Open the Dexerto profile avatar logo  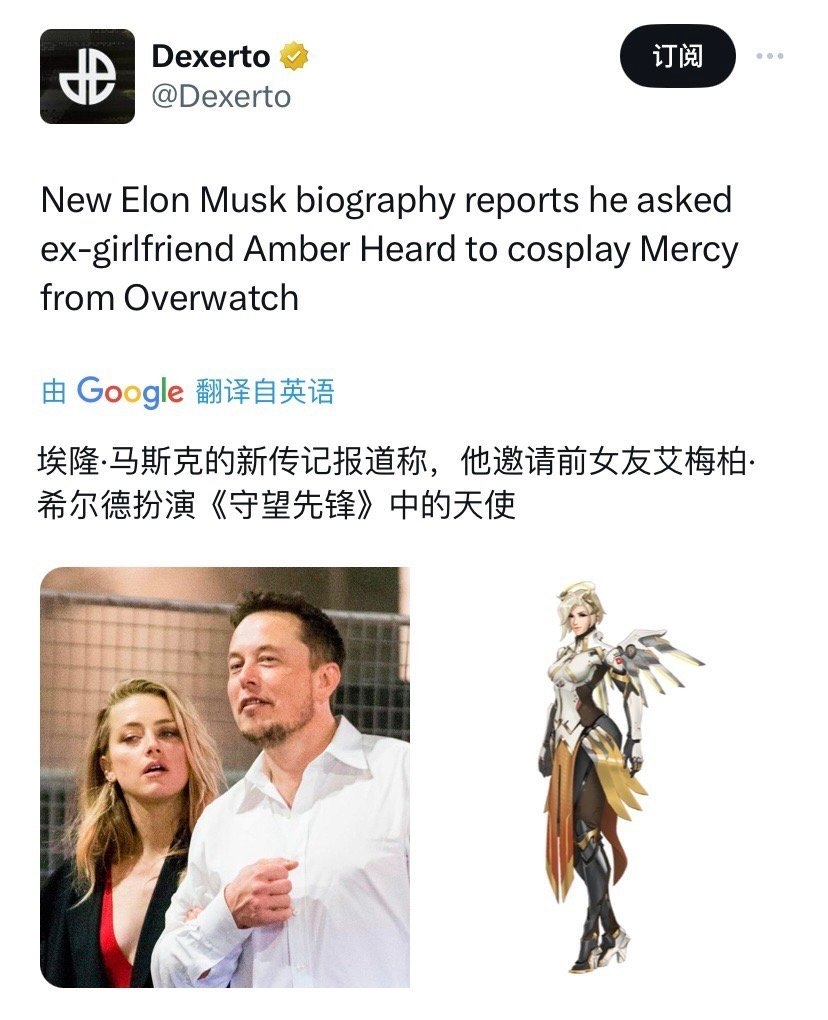(x=87, y=76)
